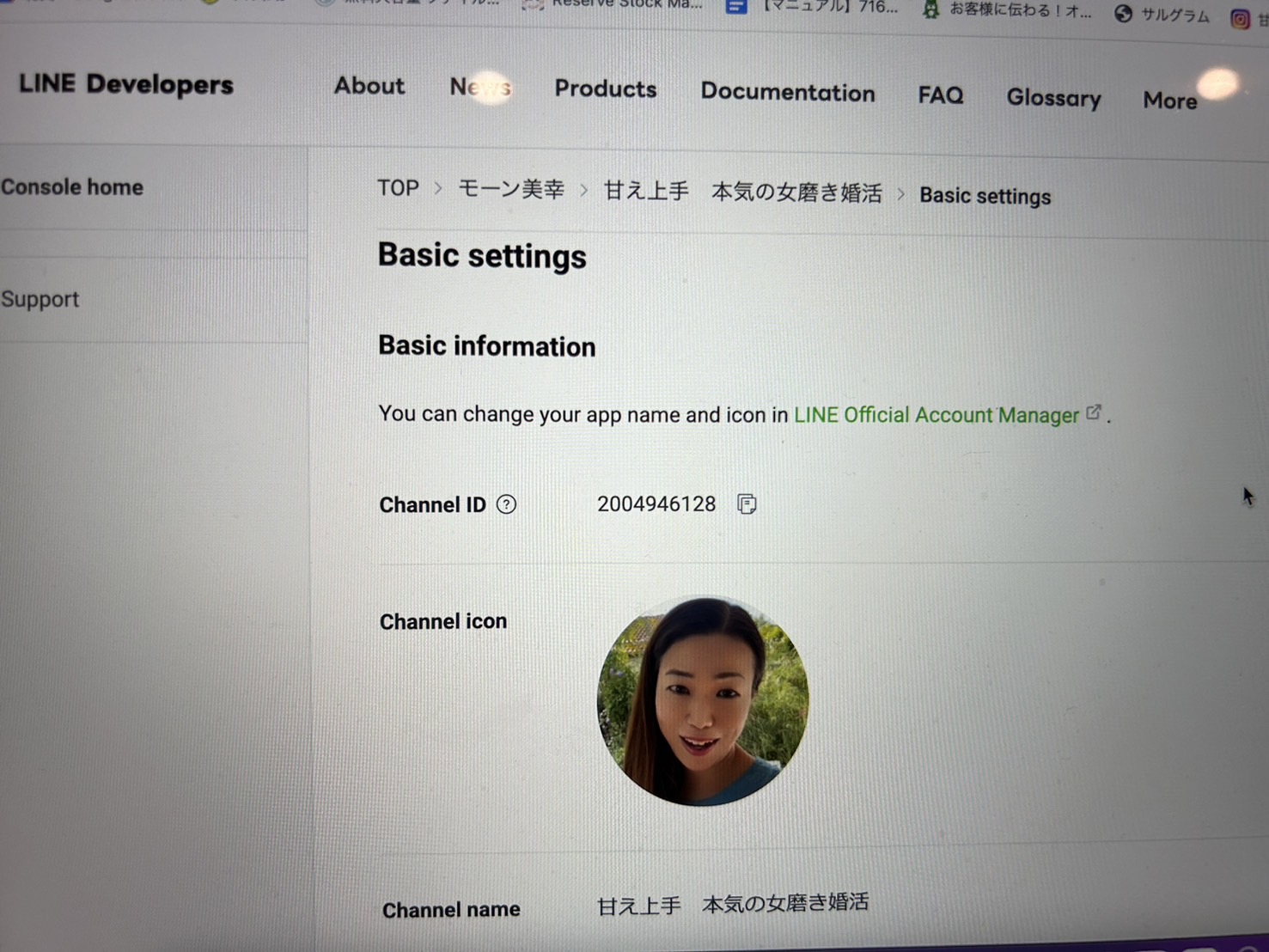The height and width of the screenshot is (952, 1269).
Task: Open the モーン美幸 provider breadcrumb
Action: pos(510,189)
